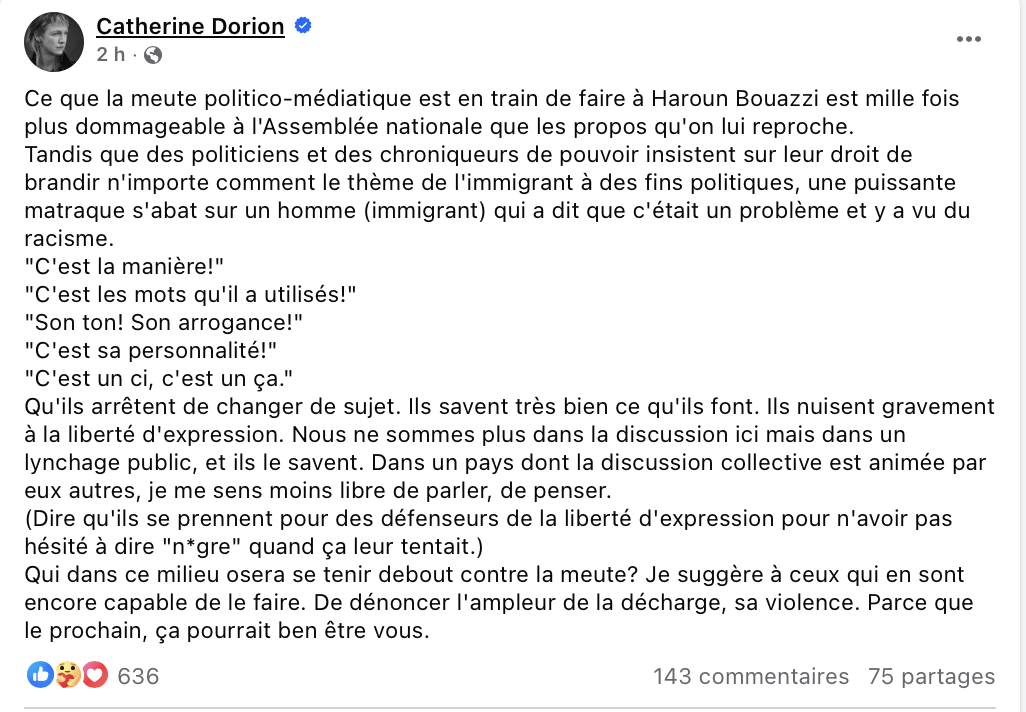Image resolution: width=1026 pixels, height=712 pixels.
Task: Click the opening sentence mentioning Haroun Bouazzi
Action: (x=492, y=112)
